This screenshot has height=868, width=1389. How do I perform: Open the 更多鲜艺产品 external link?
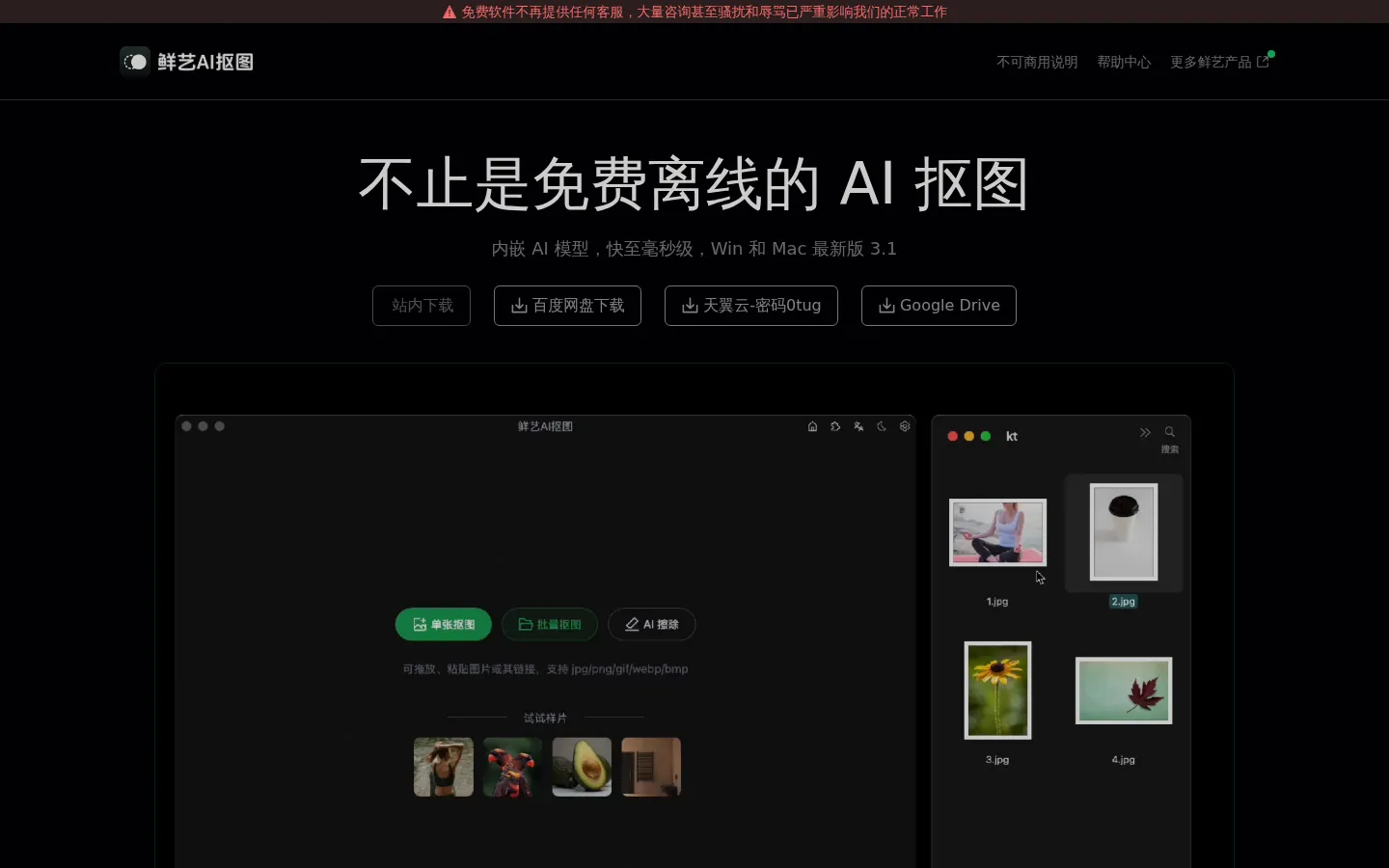(1220, 62)
